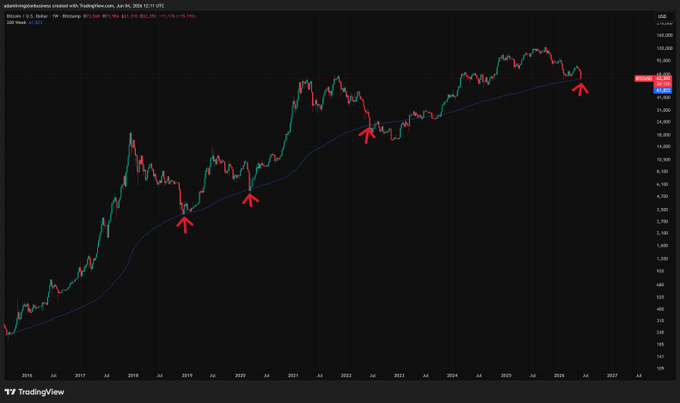Click the 2026 label on time axis
680x403 pixels.
click(559, 376)
